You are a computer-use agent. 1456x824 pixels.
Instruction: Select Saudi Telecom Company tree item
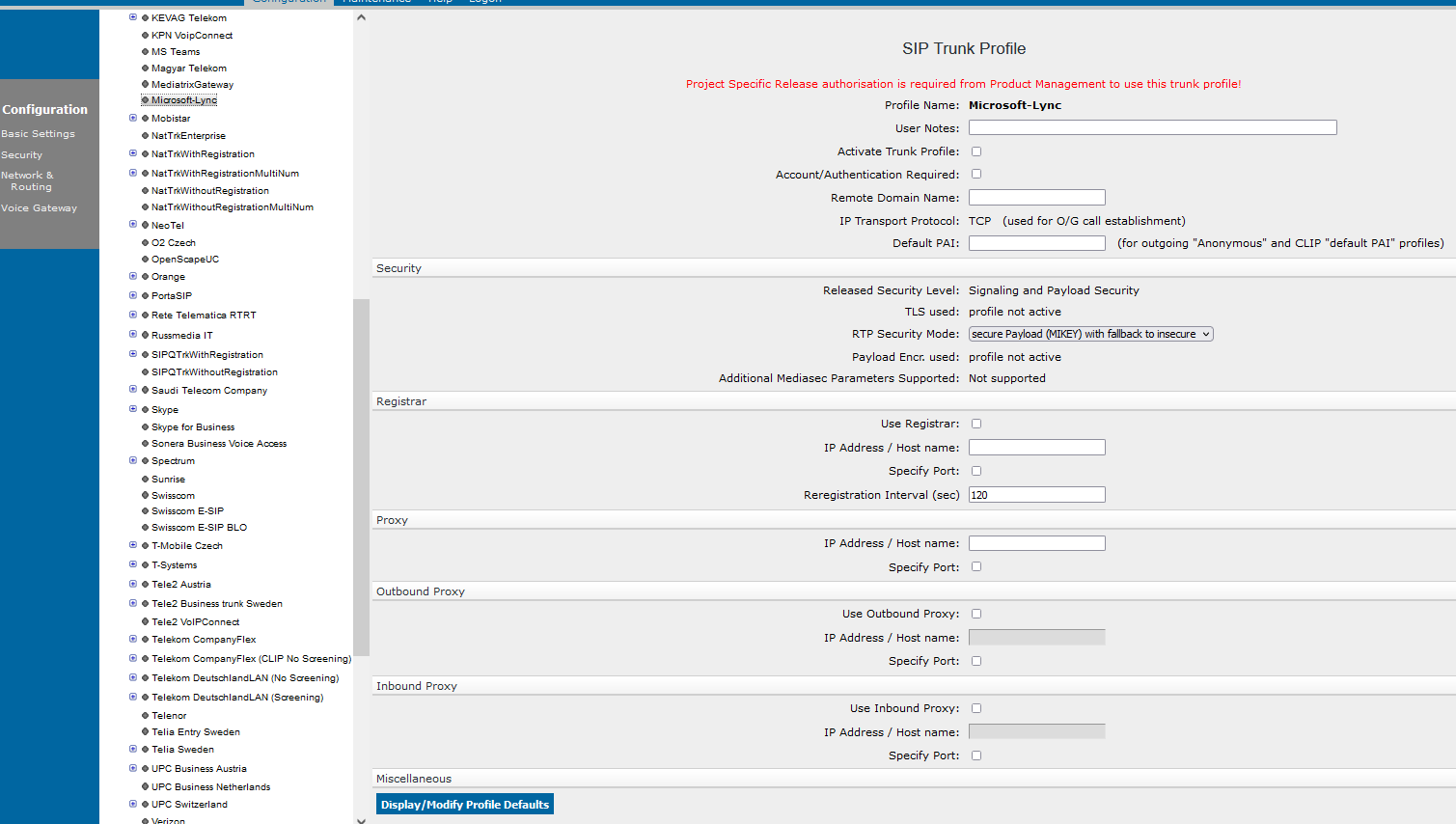pos(209,391)
